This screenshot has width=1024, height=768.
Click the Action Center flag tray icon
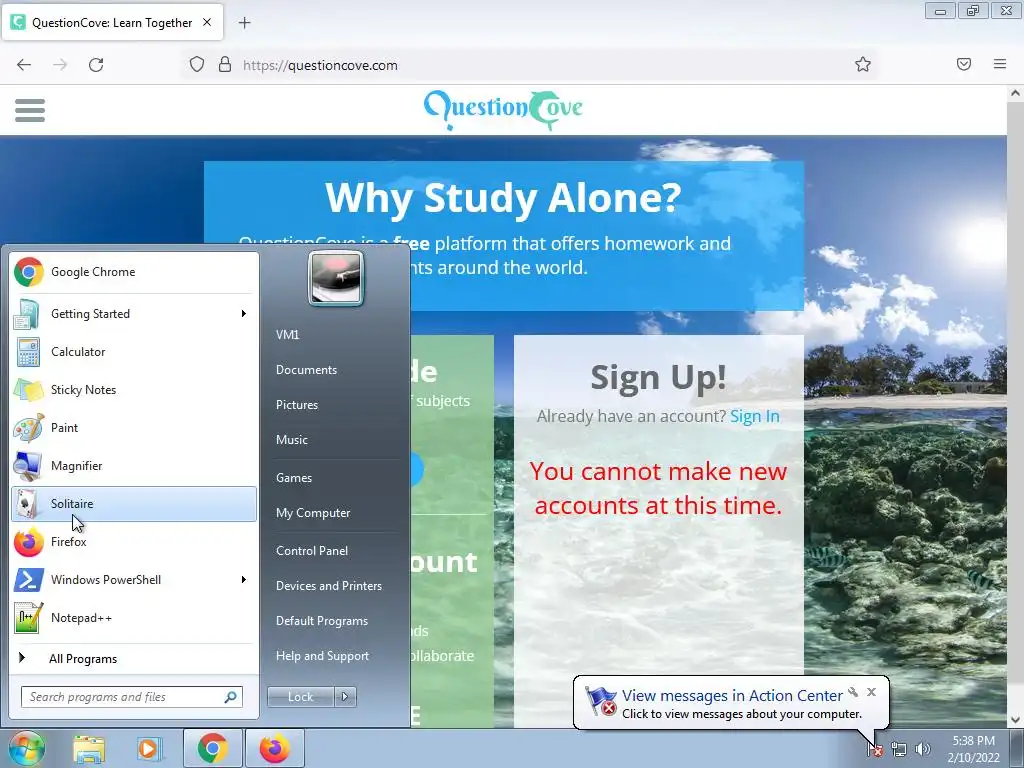click(874, 749)
